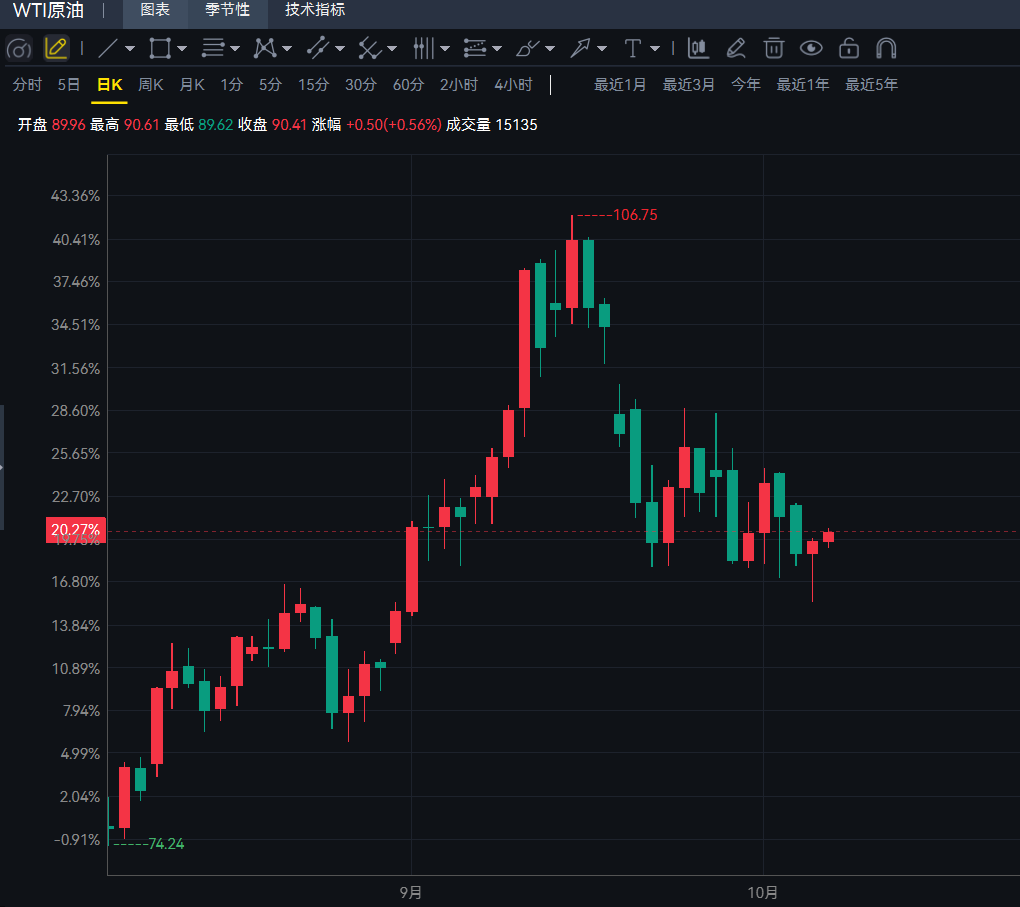Image resolution: width=1020 pixels, height=907 pixels.
Task: Click the edit drawings pen icon
Action: click(x=736, y=48)
